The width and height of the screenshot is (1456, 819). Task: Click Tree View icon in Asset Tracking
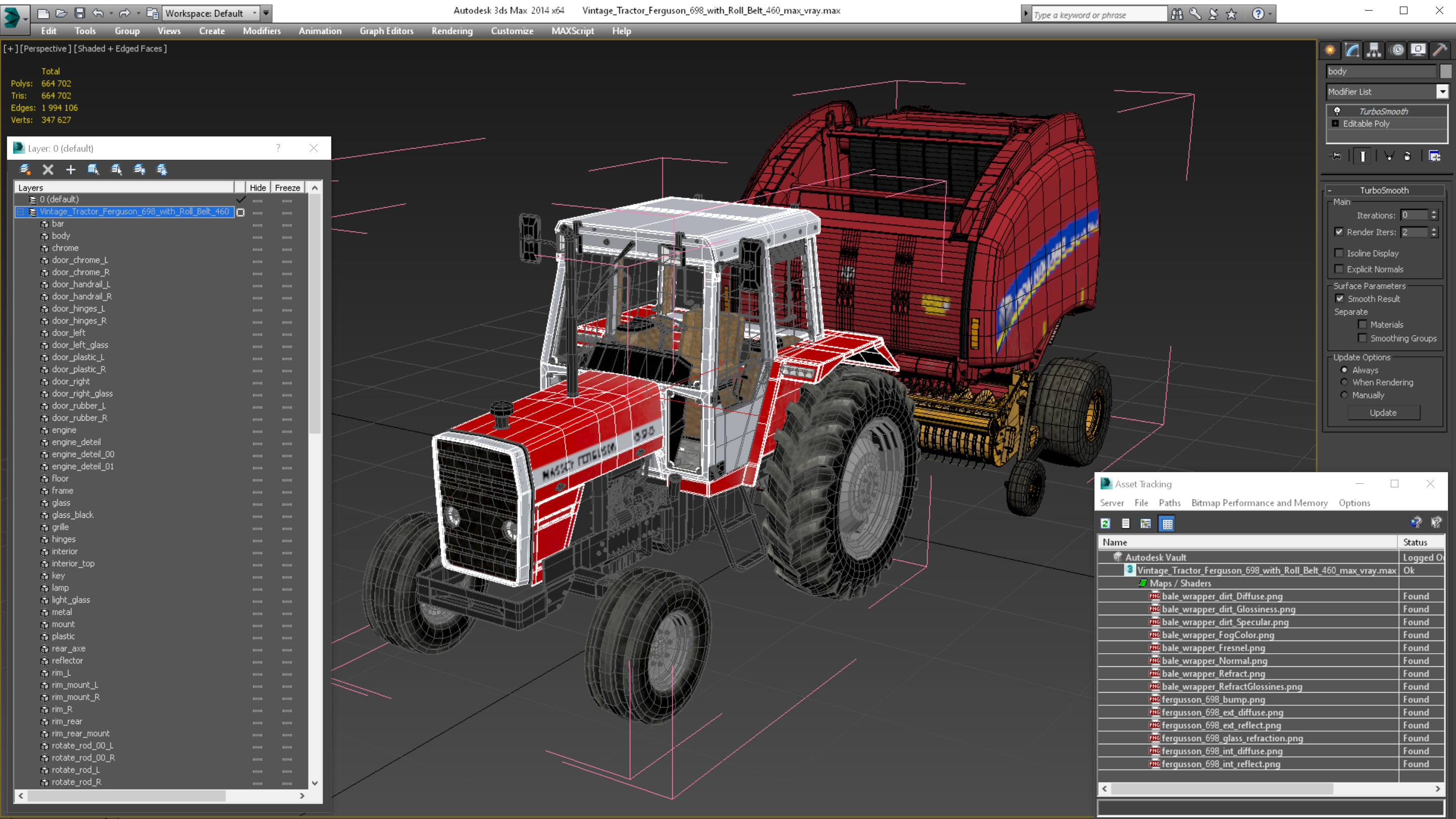click(x=1146, y=523)
